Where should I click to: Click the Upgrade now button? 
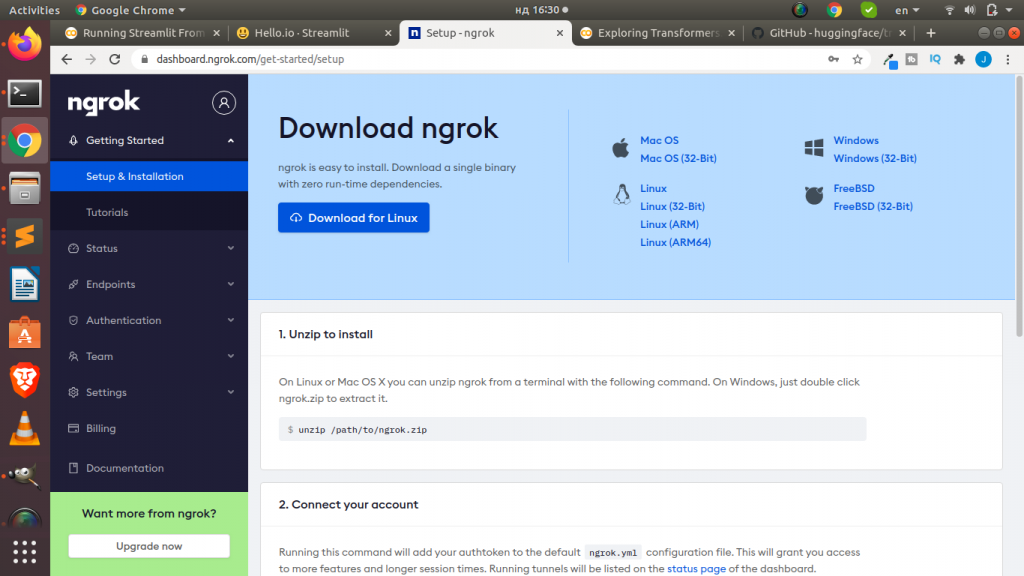(x=148, y=546)
